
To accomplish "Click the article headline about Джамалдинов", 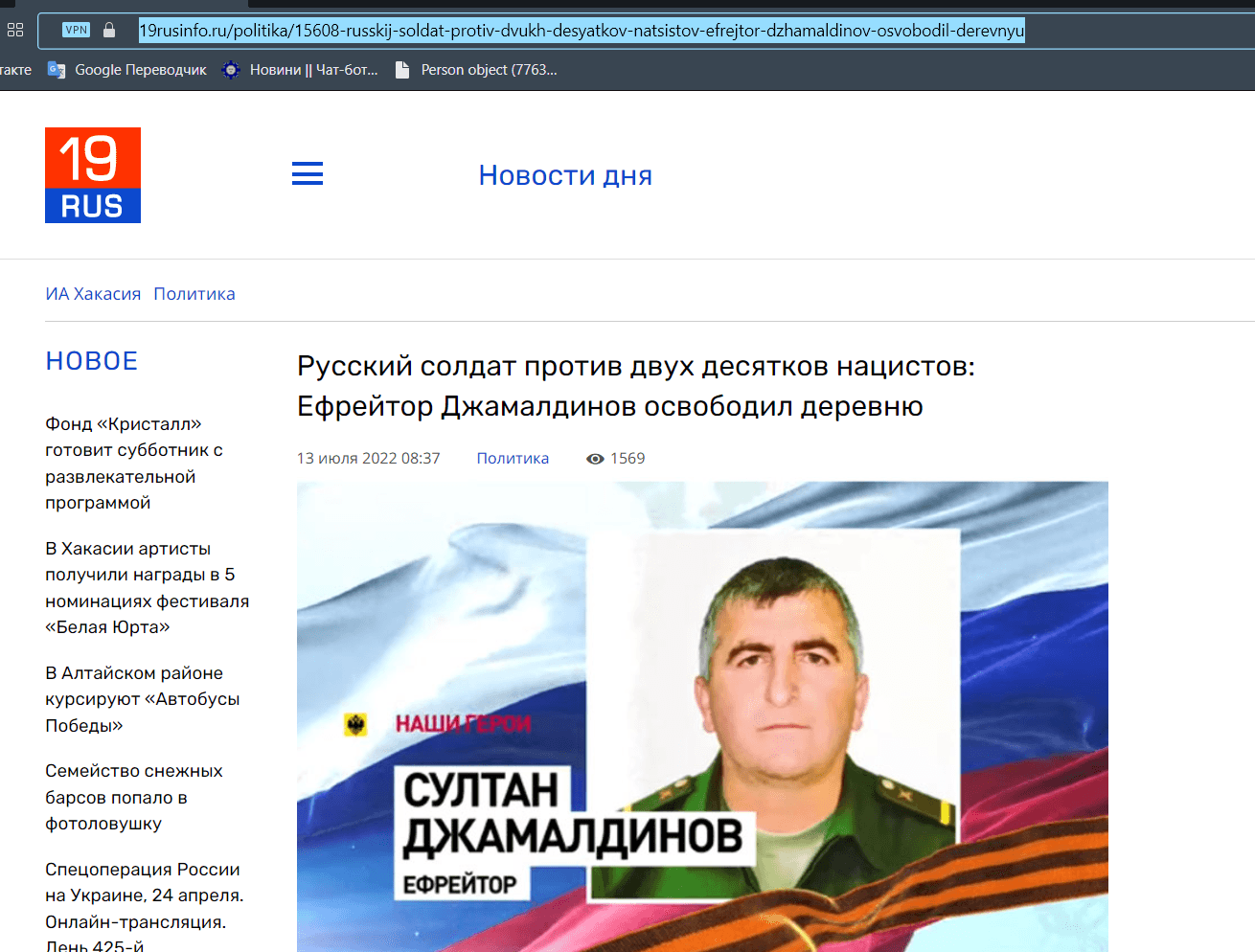I will (636, 386).
